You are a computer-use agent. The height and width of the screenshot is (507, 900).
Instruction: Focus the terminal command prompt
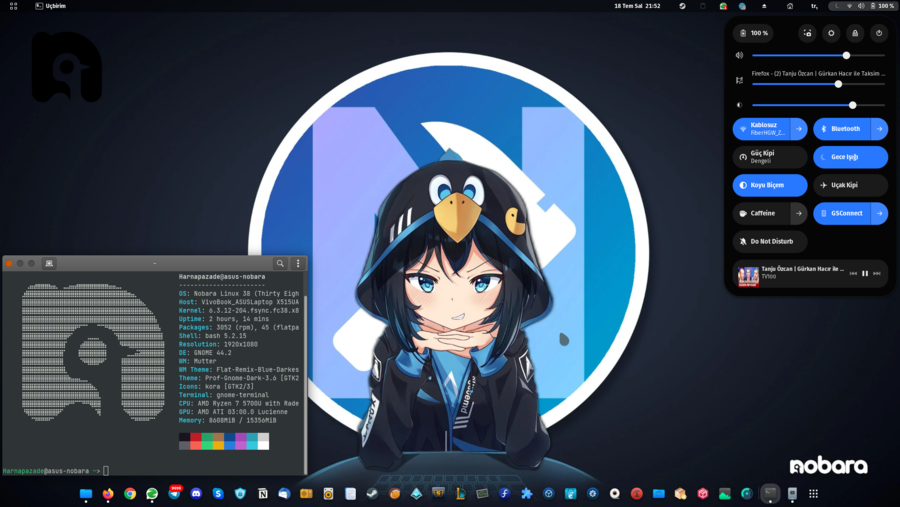tap(106, 471)
